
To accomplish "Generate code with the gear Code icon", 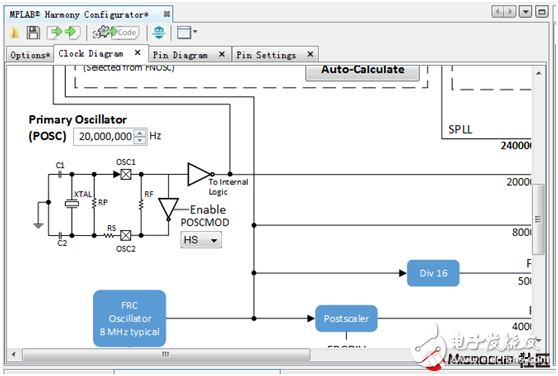I will [115, 33].
